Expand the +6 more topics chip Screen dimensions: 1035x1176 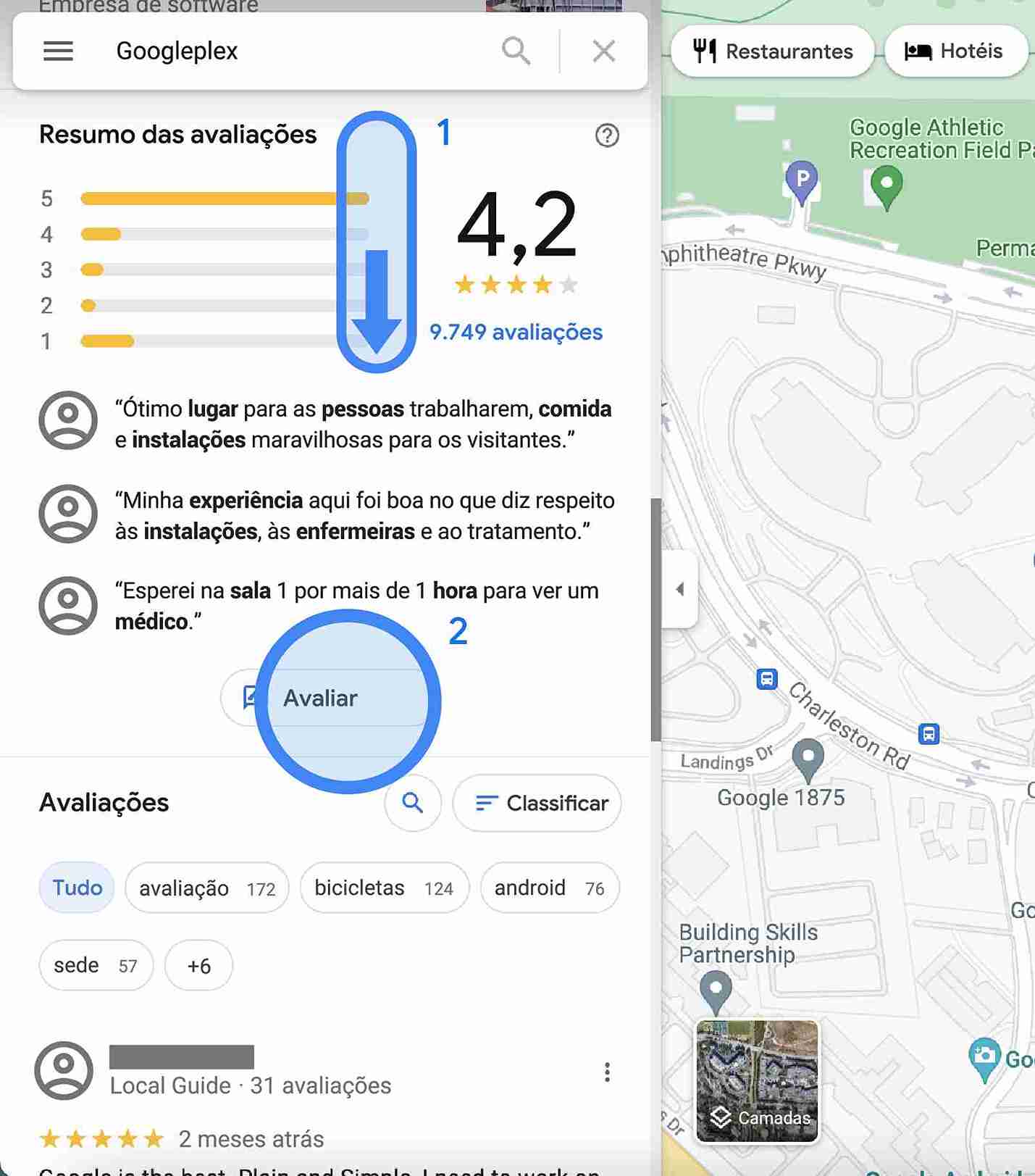click(198, 965)
